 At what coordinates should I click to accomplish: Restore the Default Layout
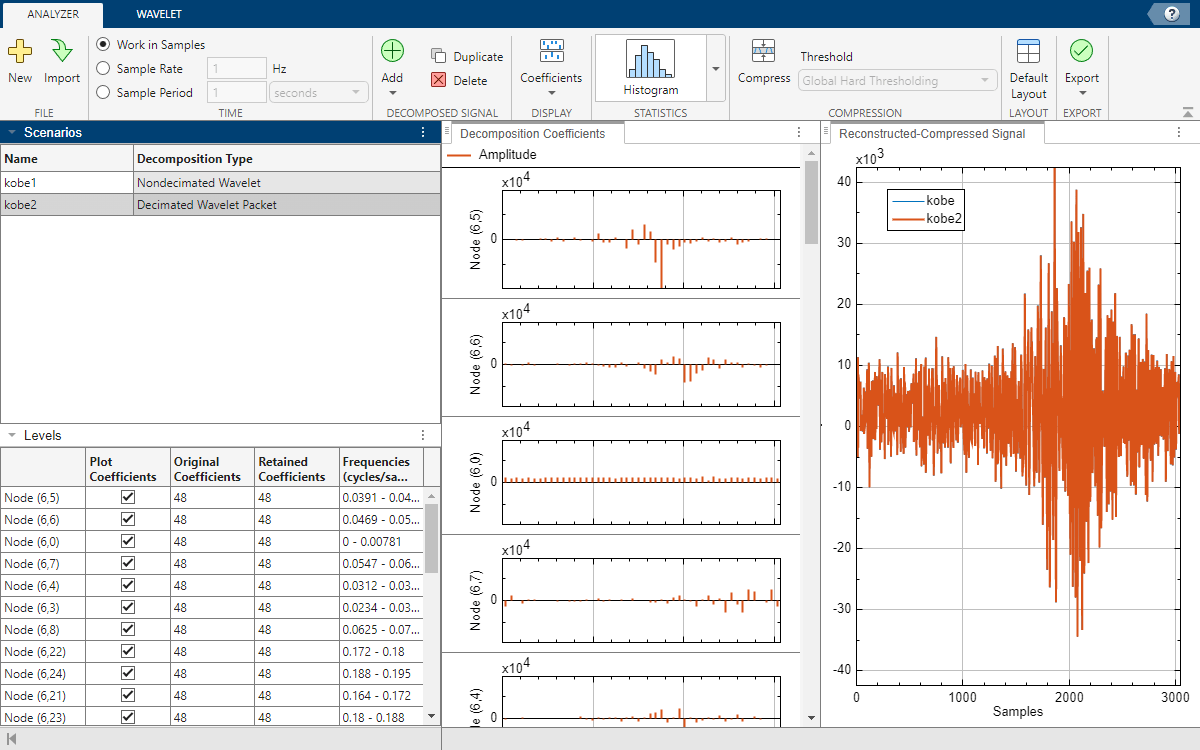point(1028,52)
